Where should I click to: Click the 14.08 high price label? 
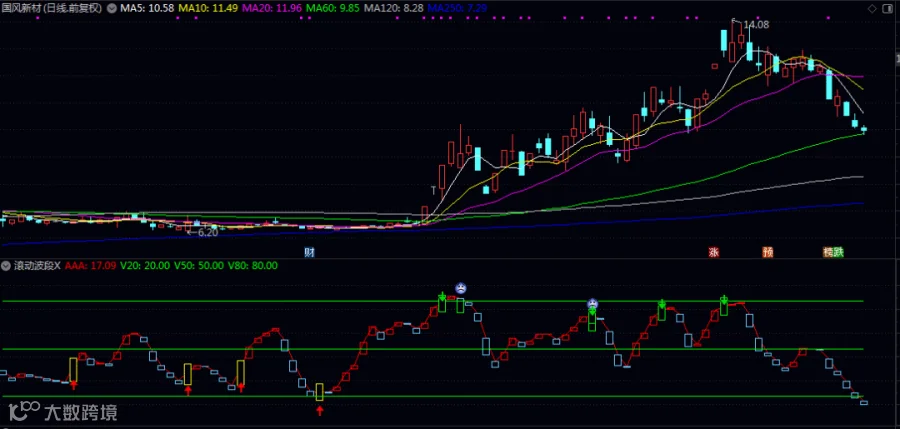click(756, 25)
